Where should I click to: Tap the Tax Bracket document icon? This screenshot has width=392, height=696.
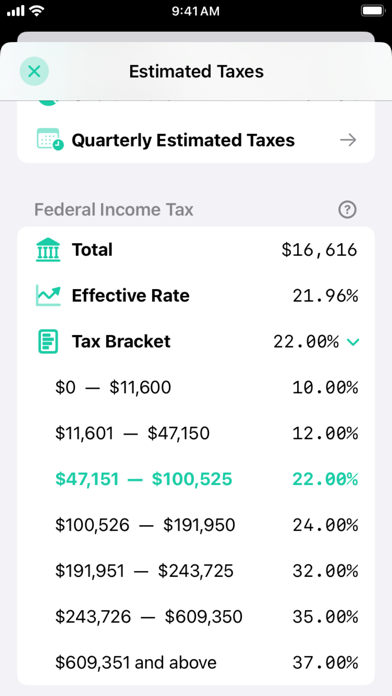(48, 341)
